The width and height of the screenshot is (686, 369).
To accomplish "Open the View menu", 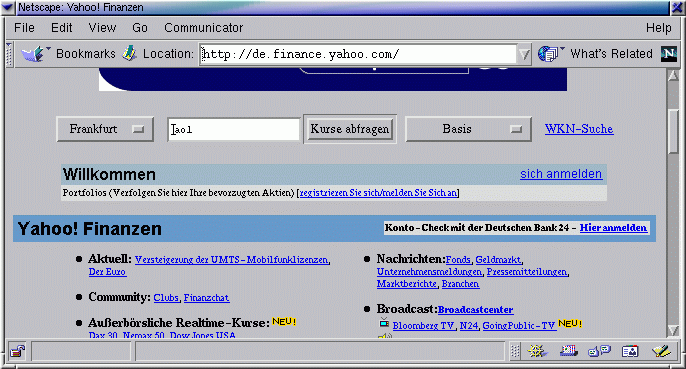I will tap(102, 28).
